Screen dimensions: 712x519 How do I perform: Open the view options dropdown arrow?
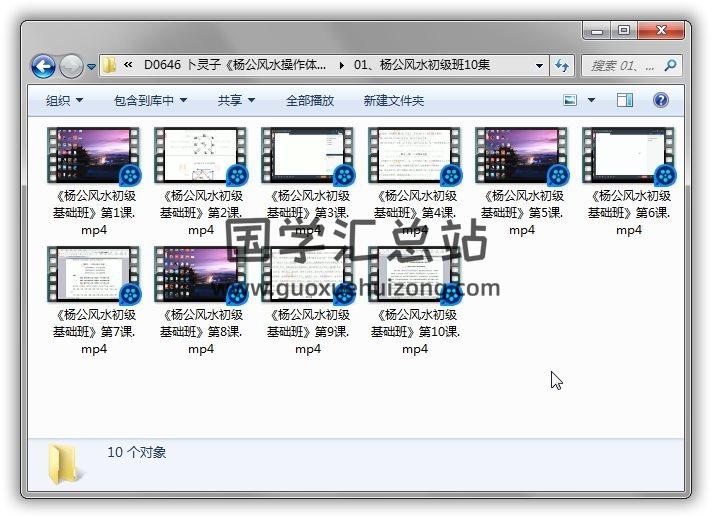[x=591, y=100]
